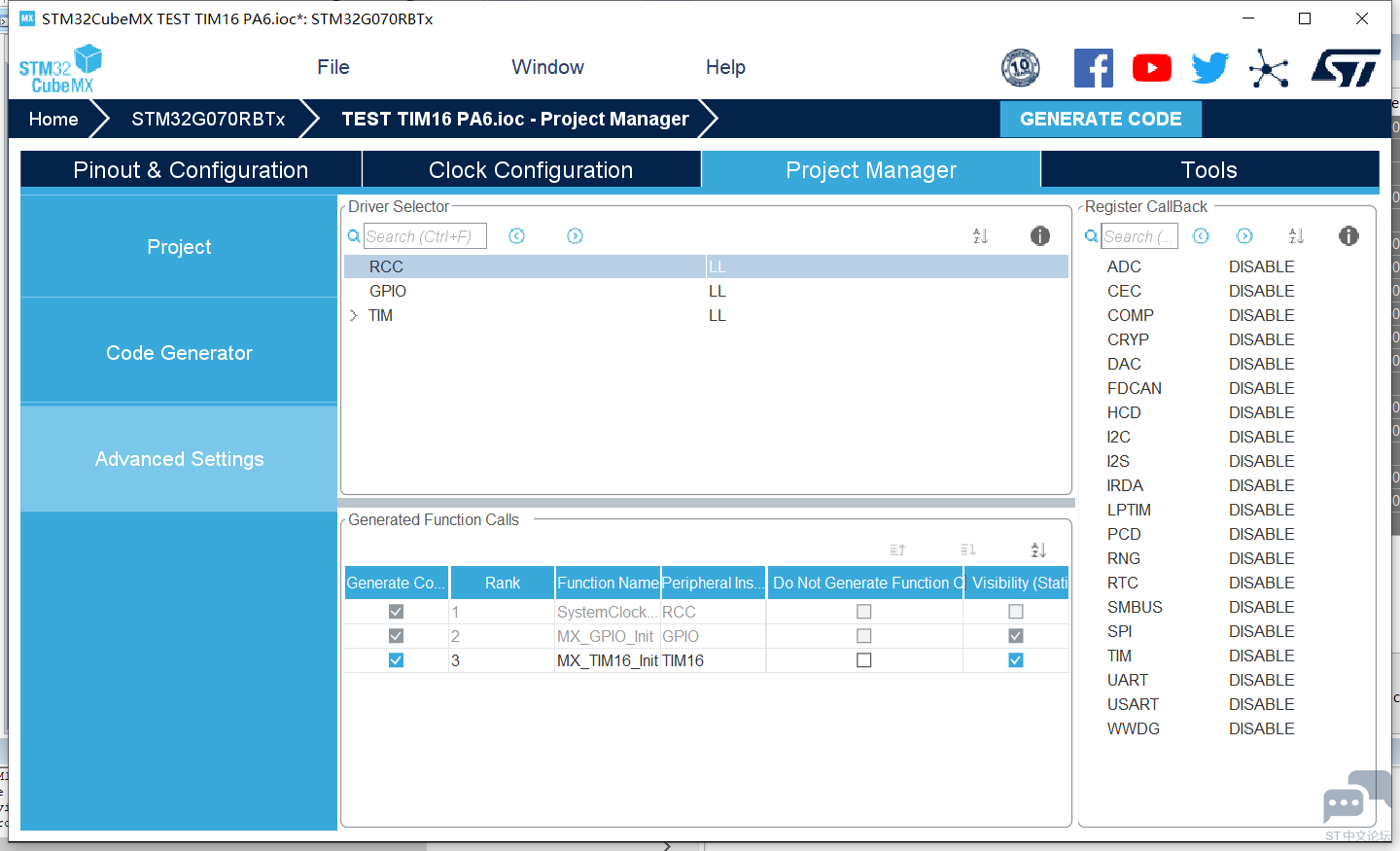This screenshot has height=851, width=1400.
Task: Sort Generated Function Calls alphabetically
Action: point(1038,550)
